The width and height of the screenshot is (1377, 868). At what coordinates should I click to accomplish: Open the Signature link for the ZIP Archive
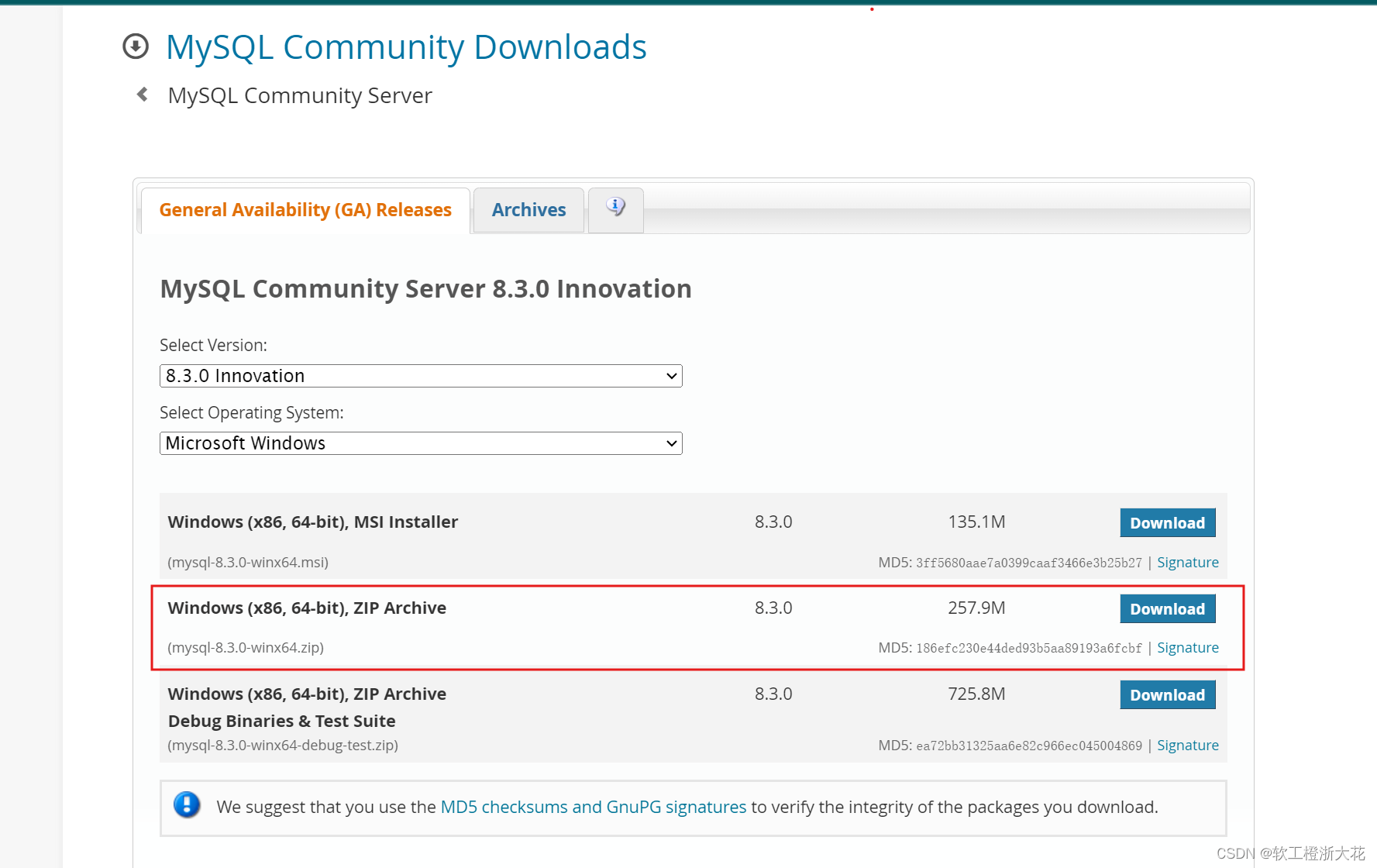pyautogui.click(x=1187, y=647)
